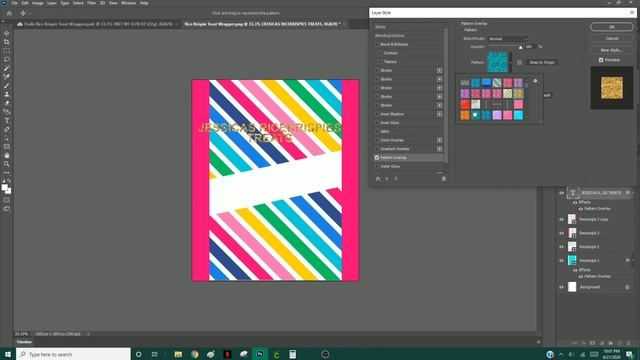Click the Background layer lock icon
Screen dimensions: 640x360
(627, 287)
